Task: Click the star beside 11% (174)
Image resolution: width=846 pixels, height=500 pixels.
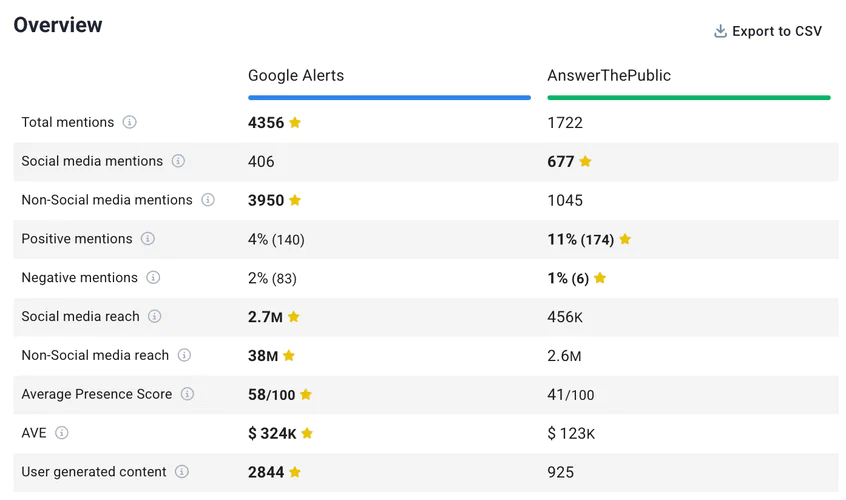Action: [x=625, y=239]
